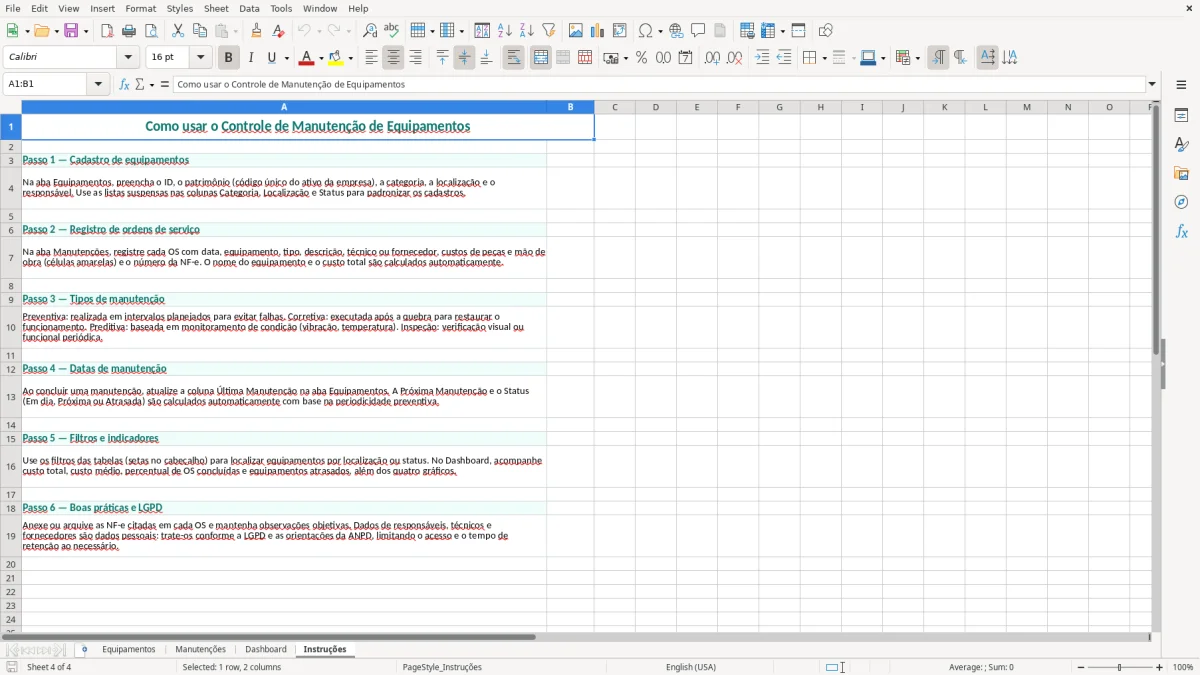Image resolution: width=1200 pixels, height=675 pixels.
Task: Toggle Merge and Center Cells
Action: [541, 58]
